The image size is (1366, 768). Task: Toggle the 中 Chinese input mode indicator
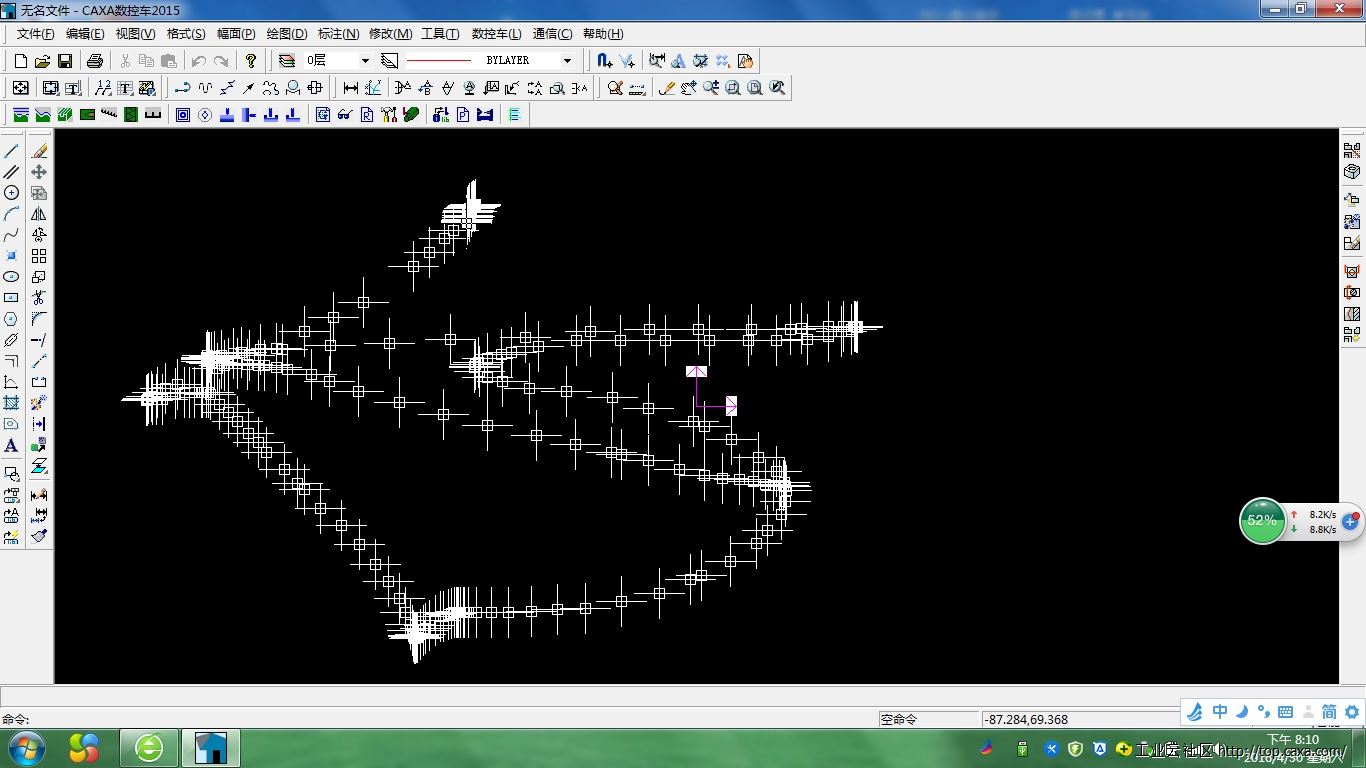[1220, 712]
